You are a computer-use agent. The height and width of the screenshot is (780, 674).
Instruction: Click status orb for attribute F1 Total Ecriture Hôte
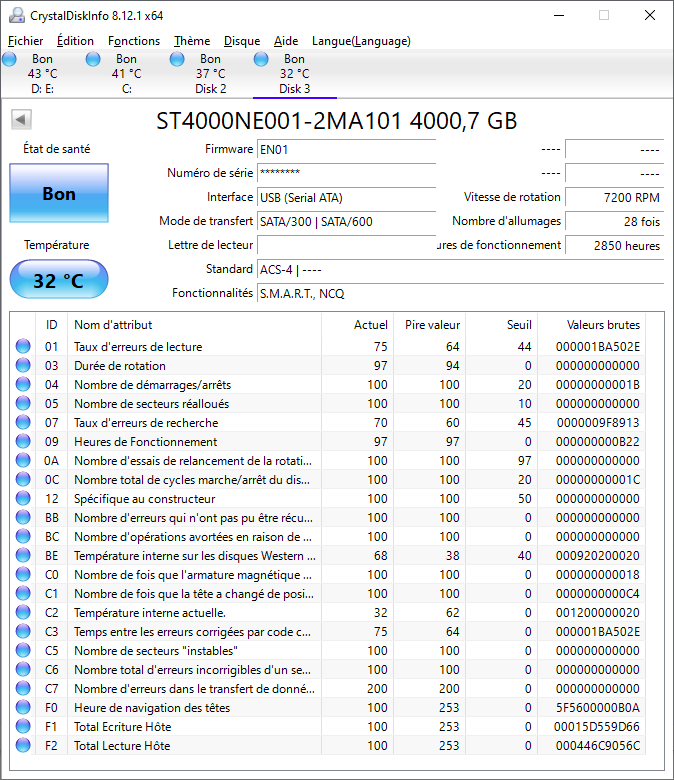(23, 726)
